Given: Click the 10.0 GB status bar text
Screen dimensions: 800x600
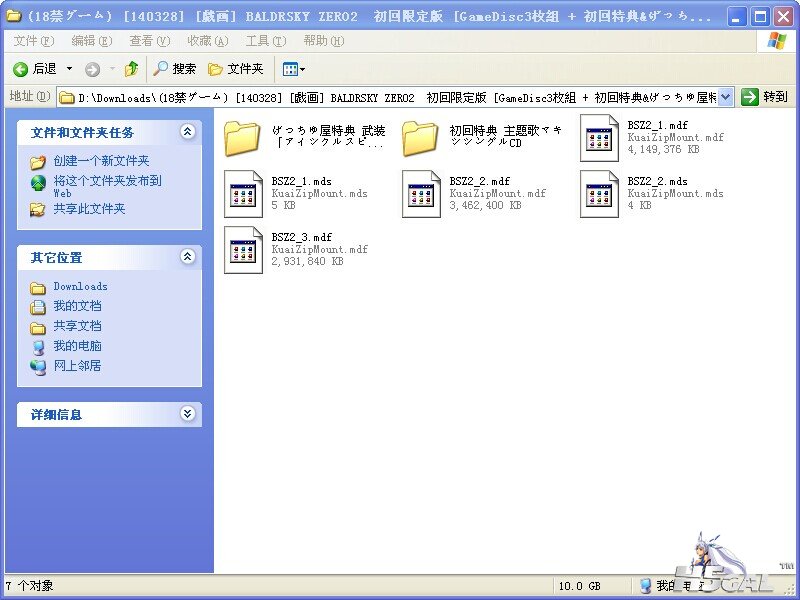Looking at the screenshot, I should (x=580, y=586).
